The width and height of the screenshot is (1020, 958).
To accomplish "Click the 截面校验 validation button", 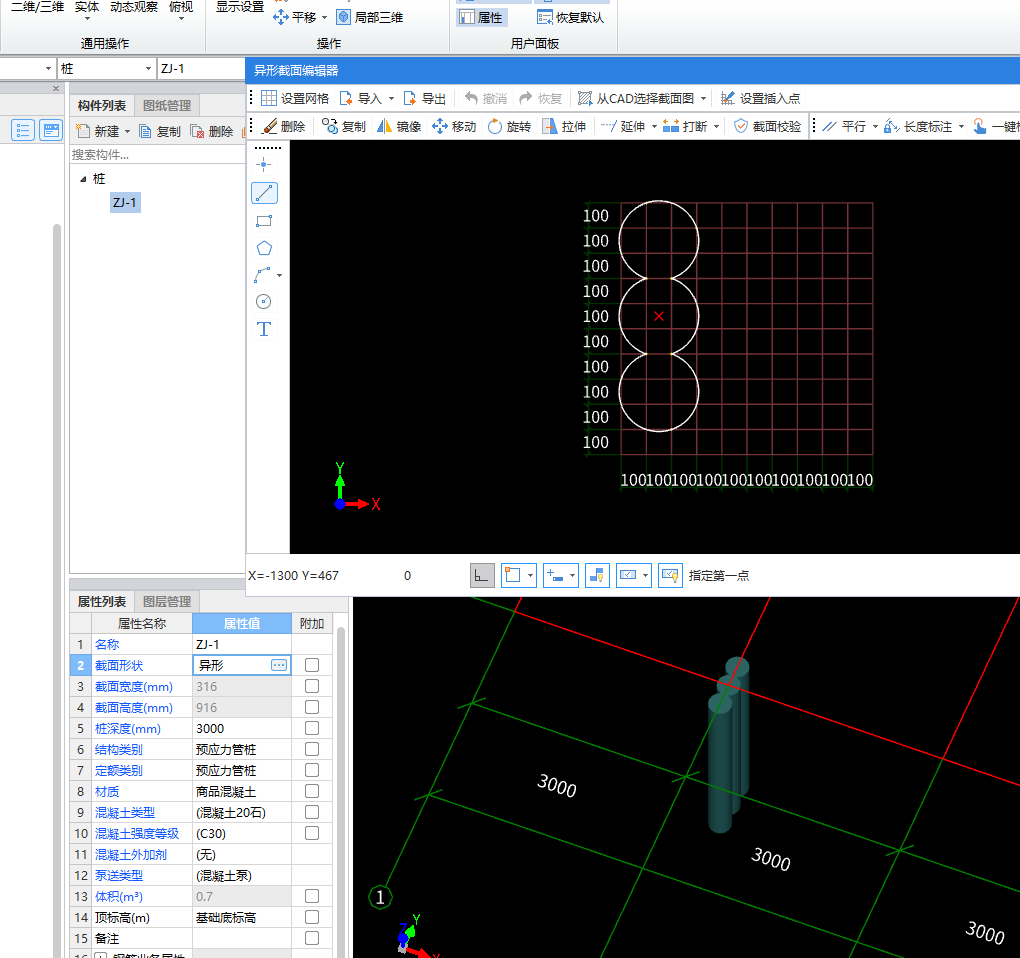I will click(x=768, y=126).
